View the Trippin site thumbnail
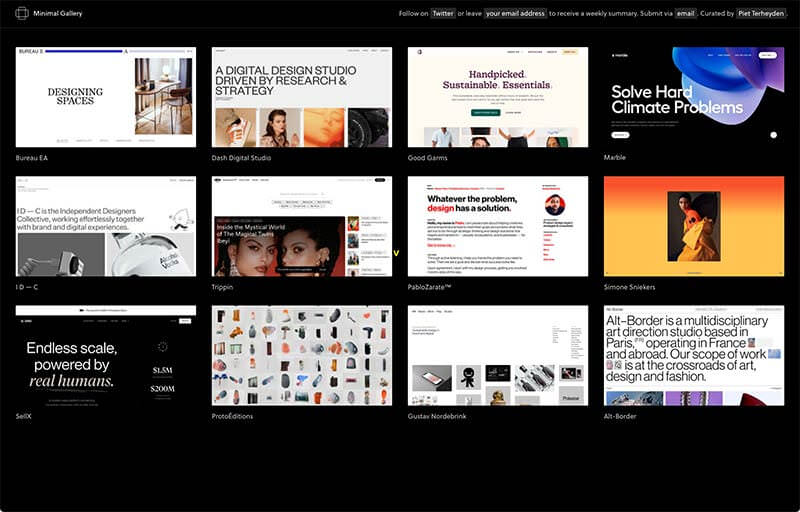 302,226
